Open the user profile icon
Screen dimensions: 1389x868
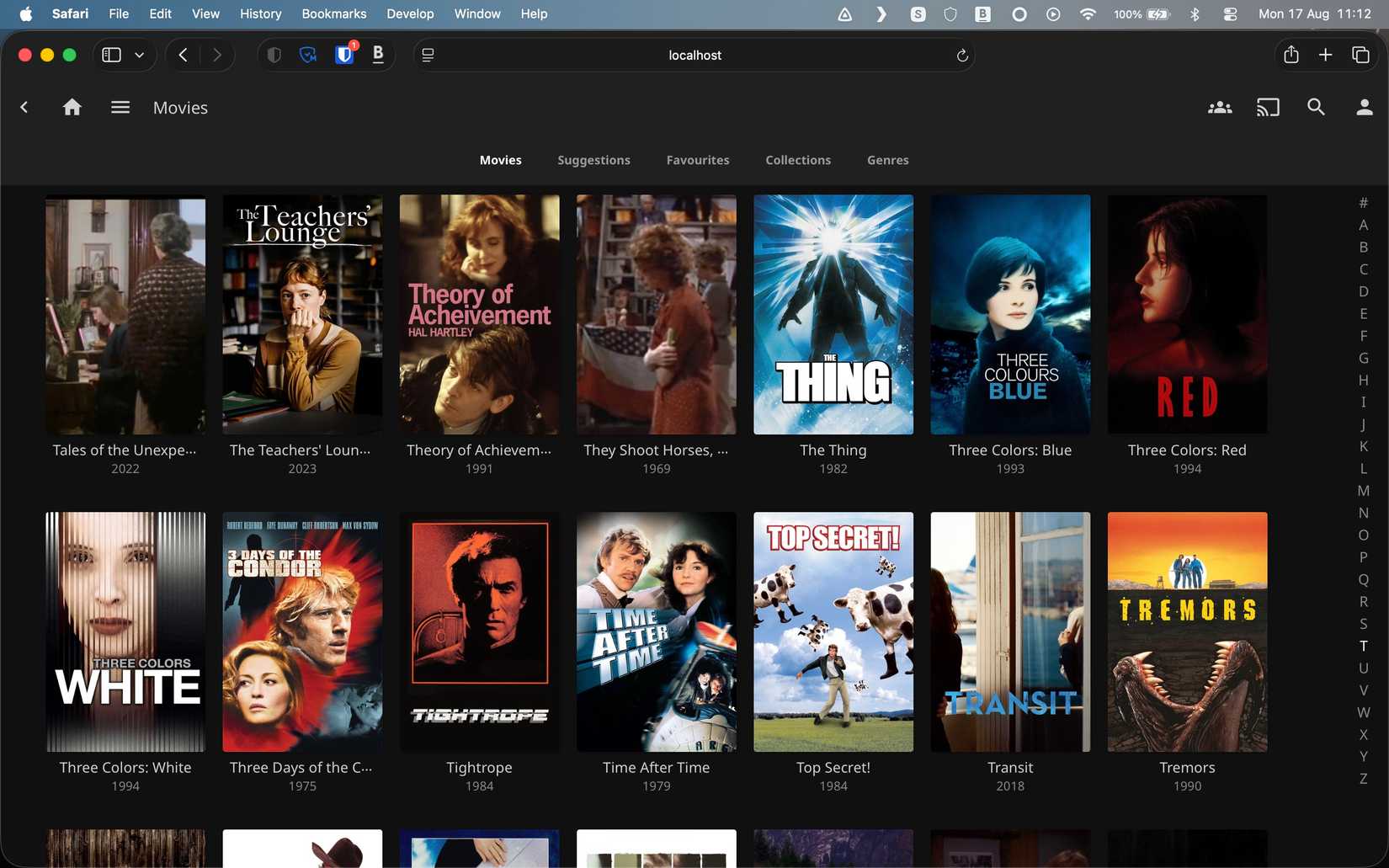click(1365, 107)
